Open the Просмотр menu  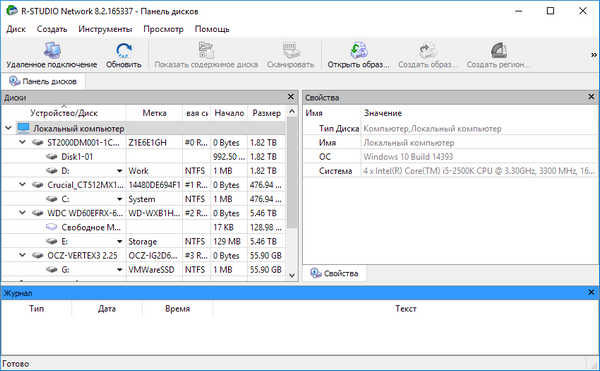click(x=163, y=29)
